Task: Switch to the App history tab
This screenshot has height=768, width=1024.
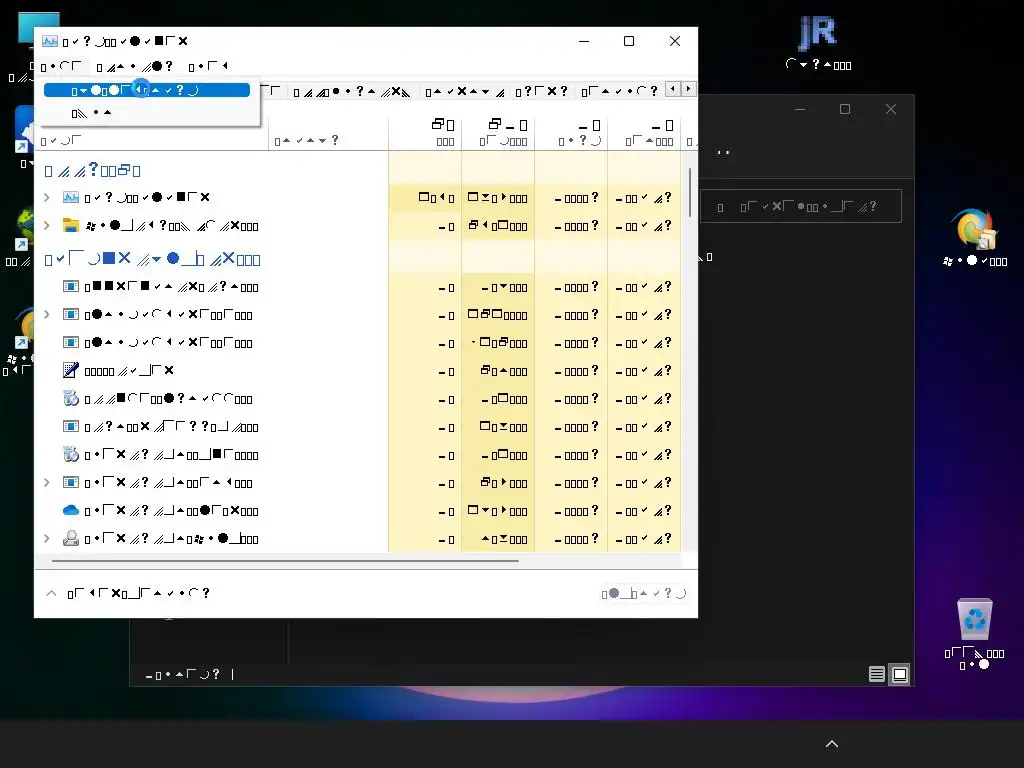Action: (351, 91)
